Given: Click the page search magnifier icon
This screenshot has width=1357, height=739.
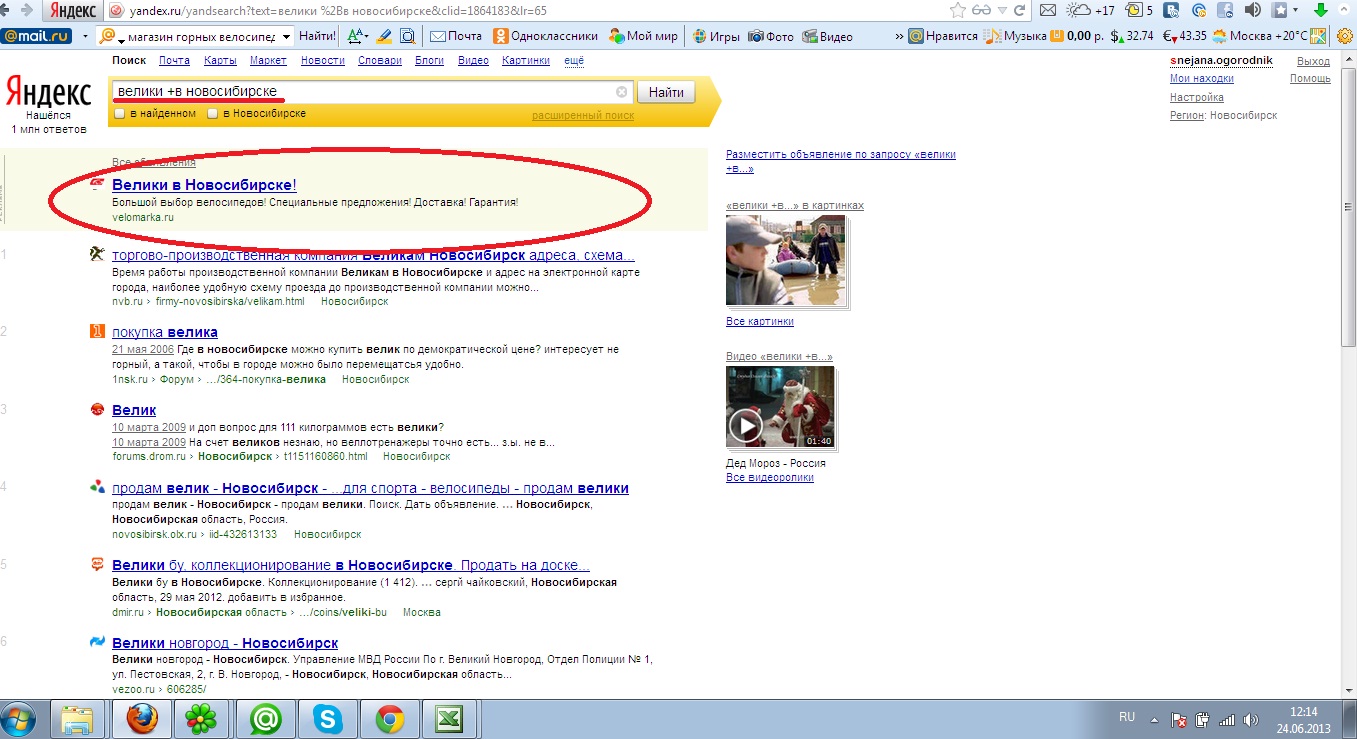Looking at the screenshot, I should click(407, 36).
